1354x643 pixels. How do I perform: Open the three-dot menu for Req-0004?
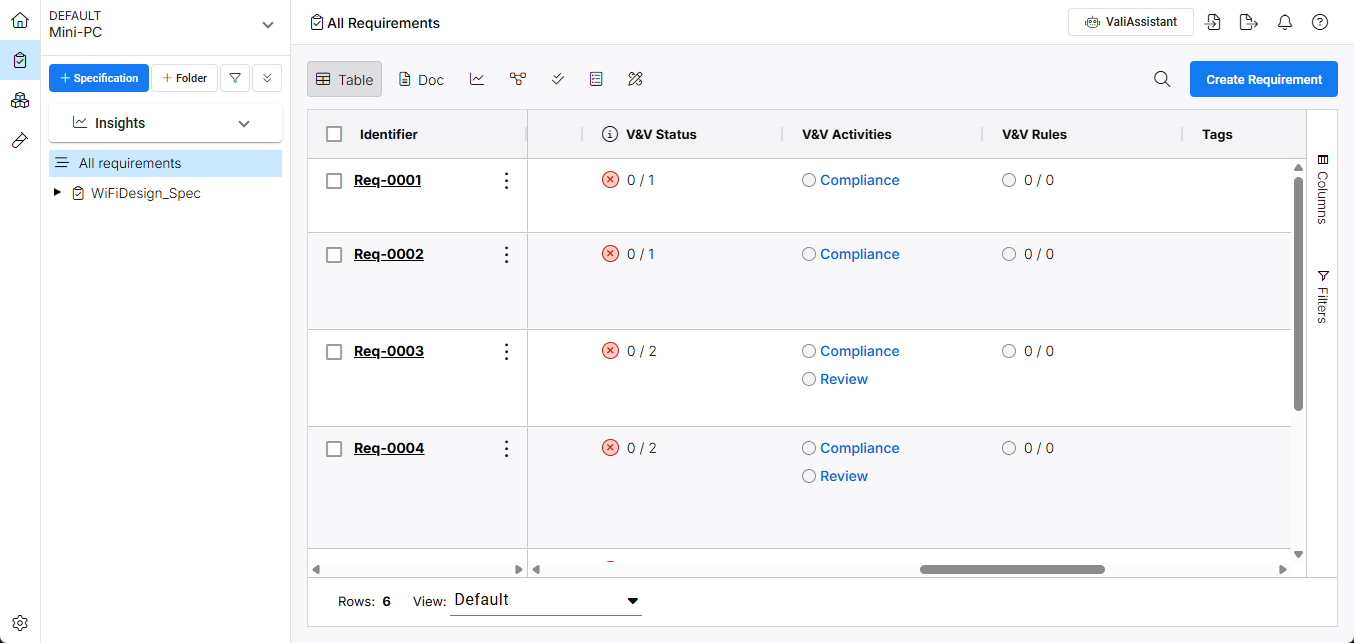(x=506, y=449)
